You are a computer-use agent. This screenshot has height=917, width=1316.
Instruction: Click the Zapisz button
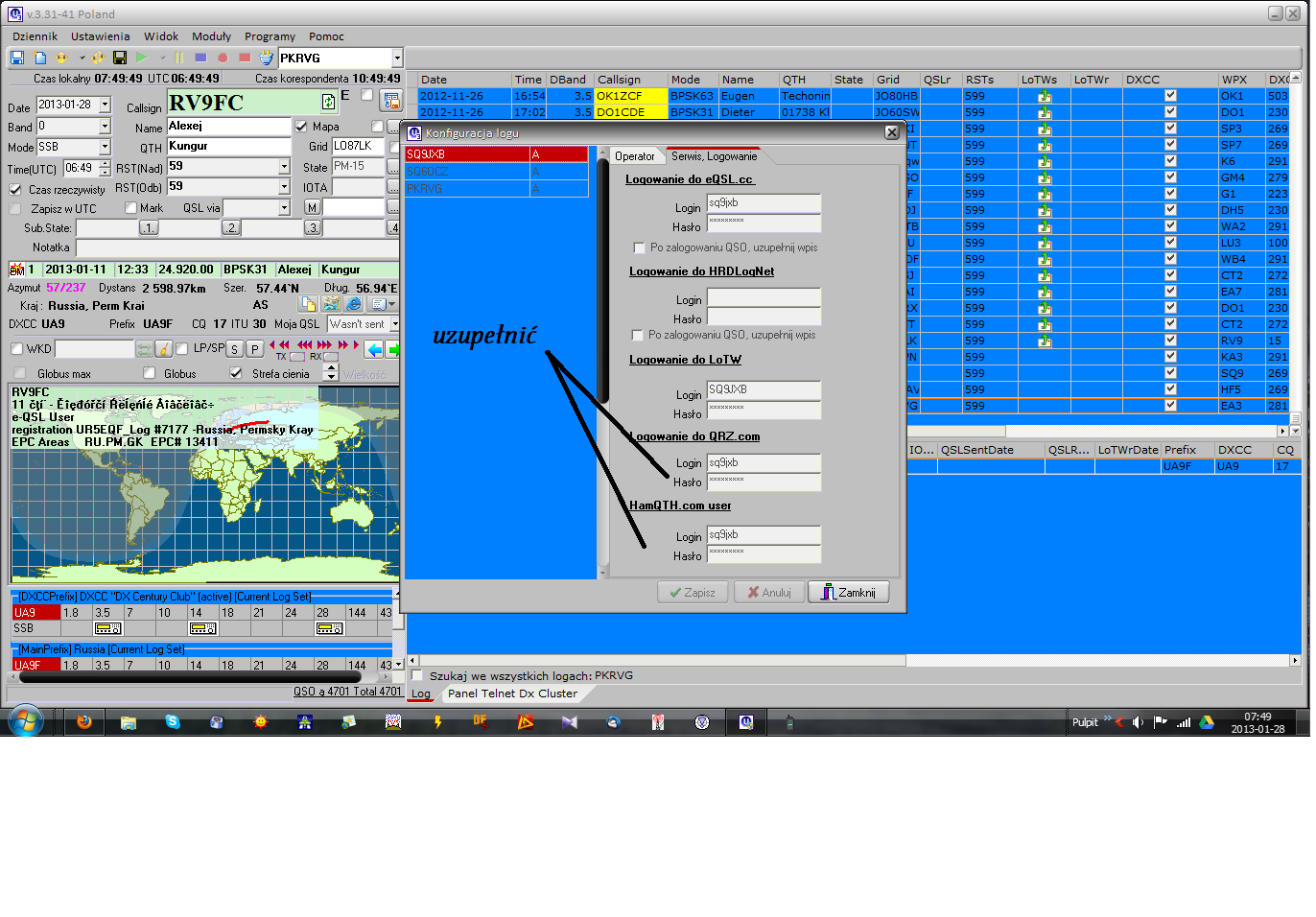[693, 592]
